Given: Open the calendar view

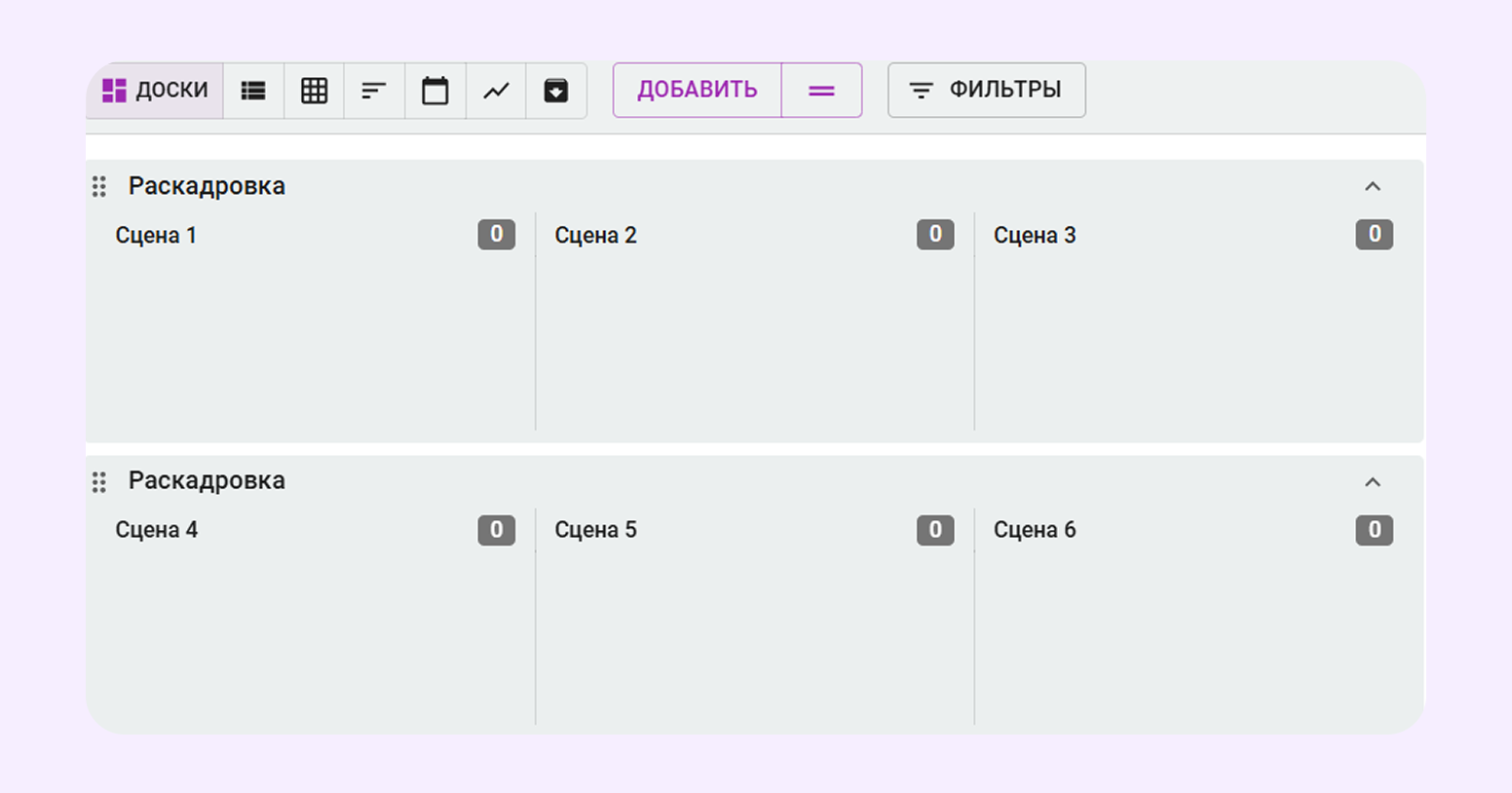Looking at the screenshot, I should tap(435, 91).
